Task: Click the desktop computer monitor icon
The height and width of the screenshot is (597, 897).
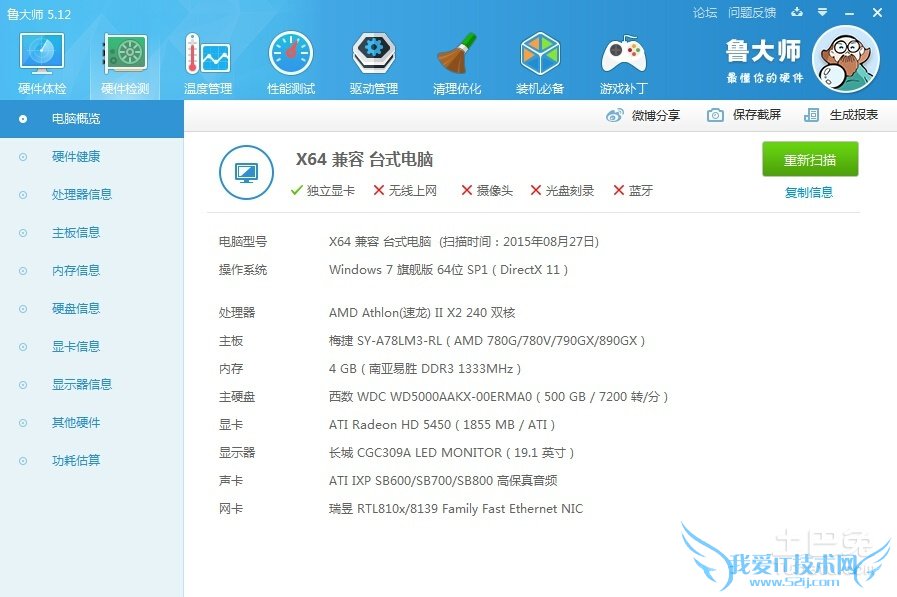Action: (247, 172)
